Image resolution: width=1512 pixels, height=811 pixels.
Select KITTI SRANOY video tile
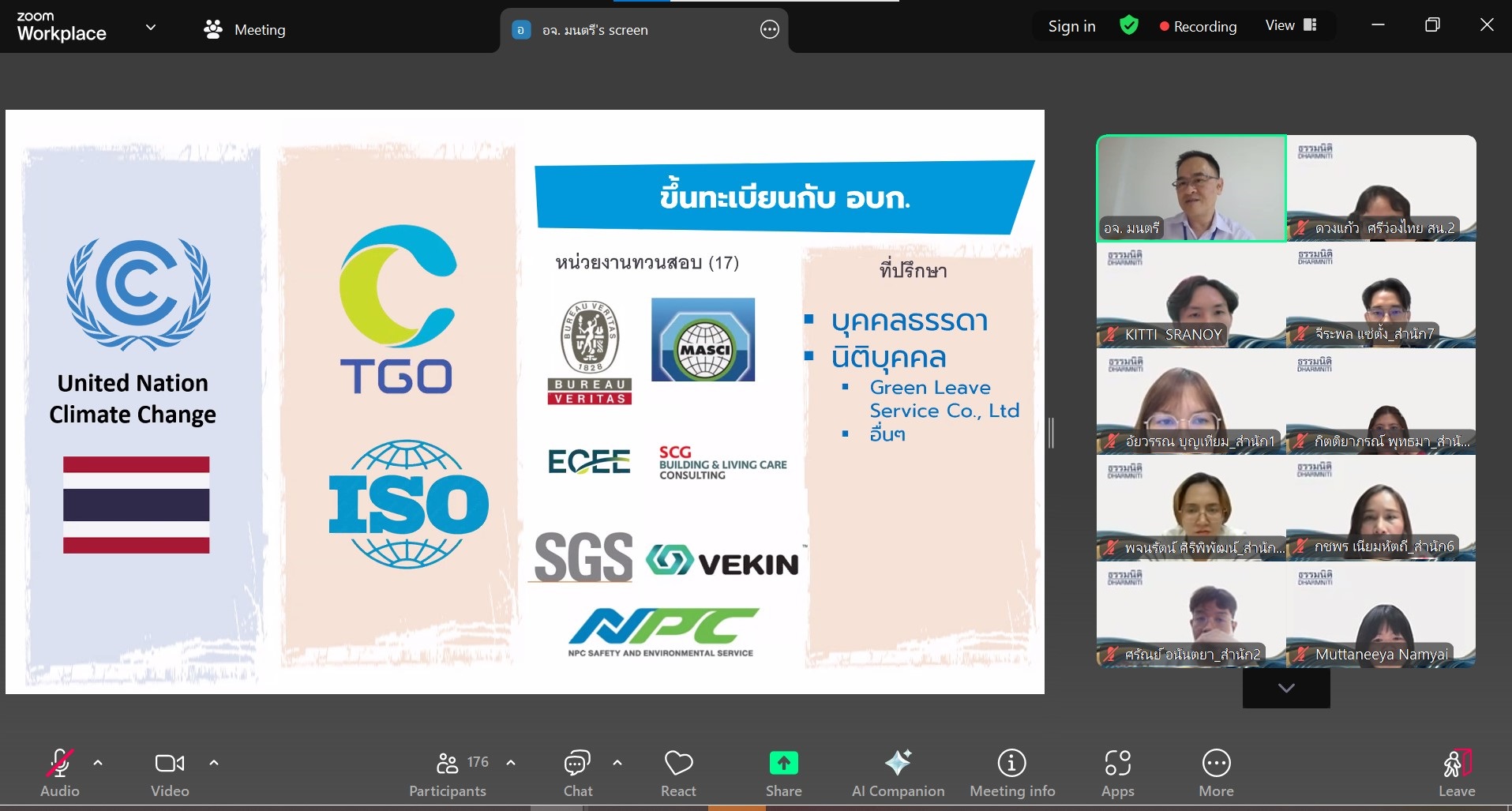click(1191, 295)
